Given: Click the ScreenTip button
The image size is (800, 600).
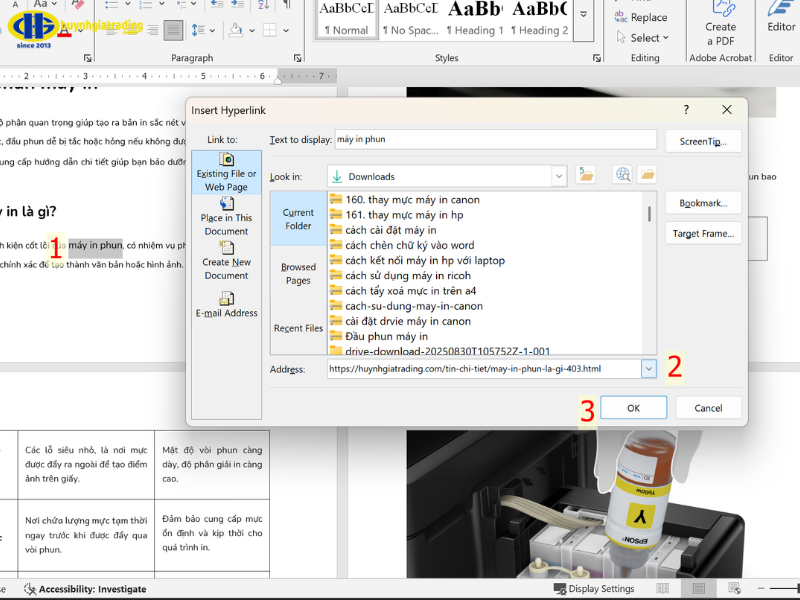Looking at the screenshot, I should 703,141.
